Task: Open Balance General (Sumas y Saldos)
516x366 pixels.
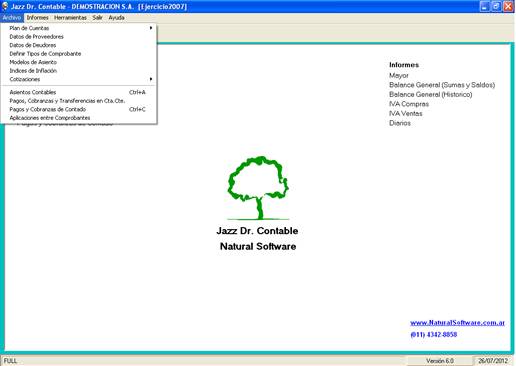Action: pyautogui.click(x=442, y=85)
